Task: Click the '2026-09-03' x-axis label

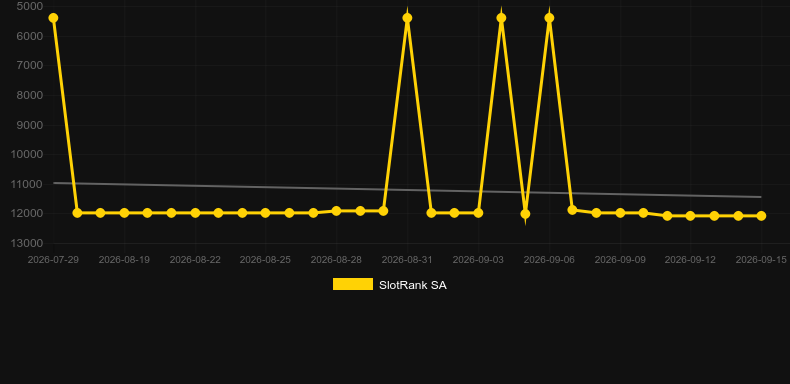Action: click(478, 260)
